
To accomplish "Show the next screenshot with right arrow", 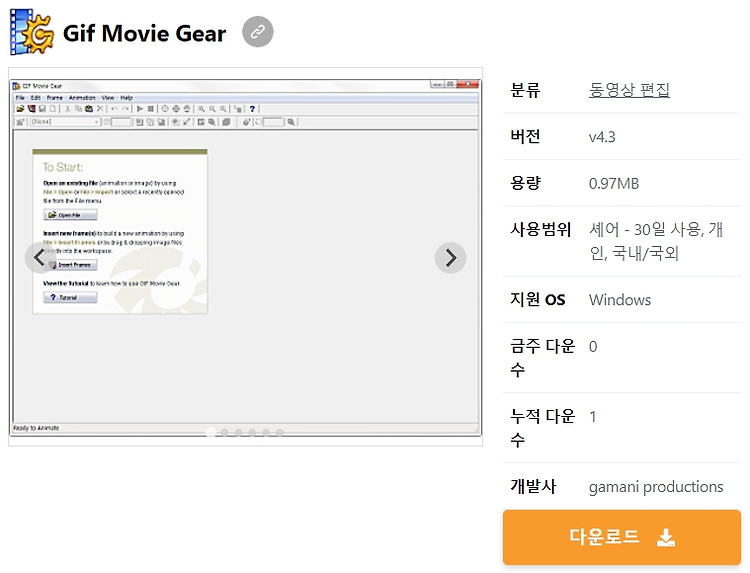I will 450,258.
